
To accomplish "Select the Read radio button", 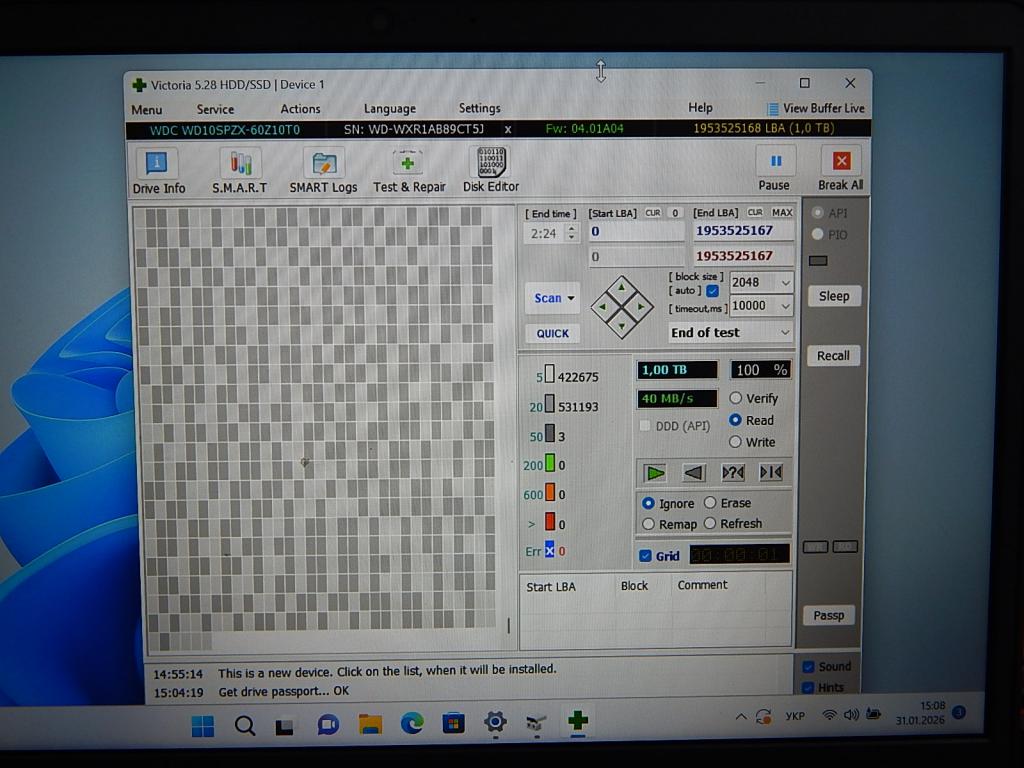I will point(735,420).
